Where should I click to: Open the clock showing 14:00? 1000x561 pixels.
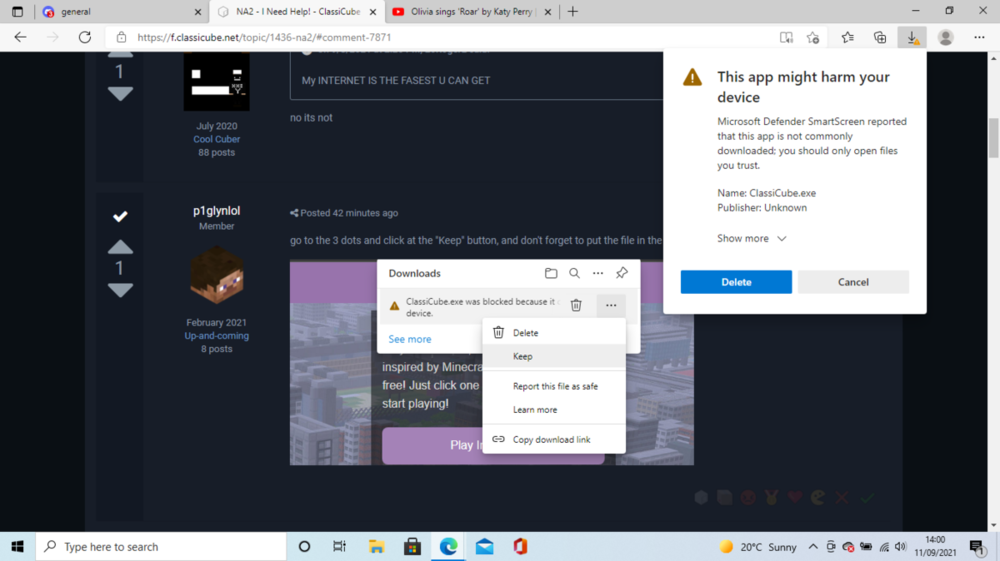pos(935,546)
